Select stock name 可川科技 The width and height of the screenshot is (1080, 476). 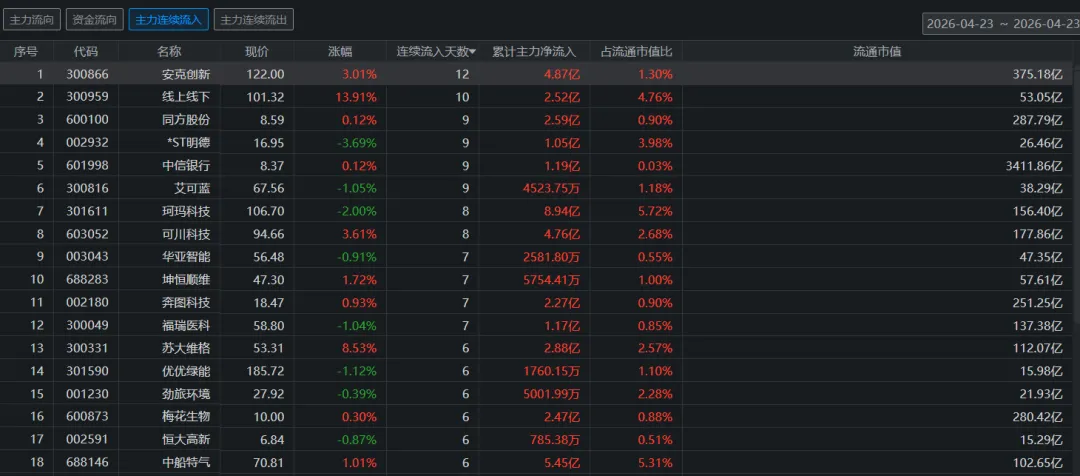(186, 234)
